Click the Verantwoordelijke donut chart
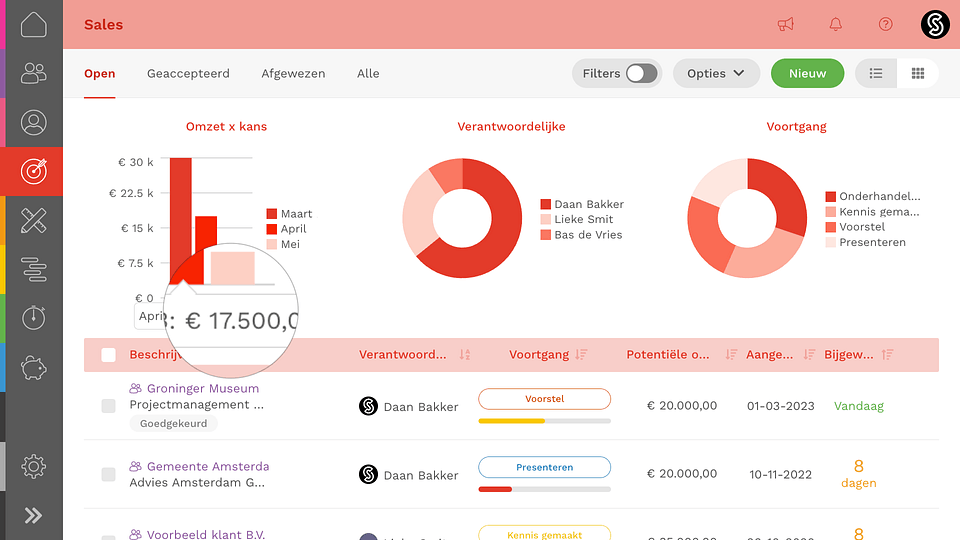Image resolution: width=960 pixels, height=540 pixels. point(462,218)
